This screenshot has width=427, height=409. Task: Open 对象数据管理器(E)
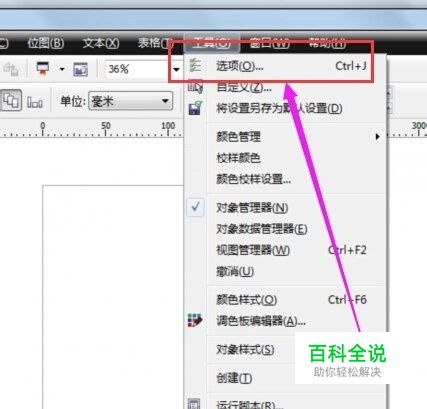(x=285, y=229)
